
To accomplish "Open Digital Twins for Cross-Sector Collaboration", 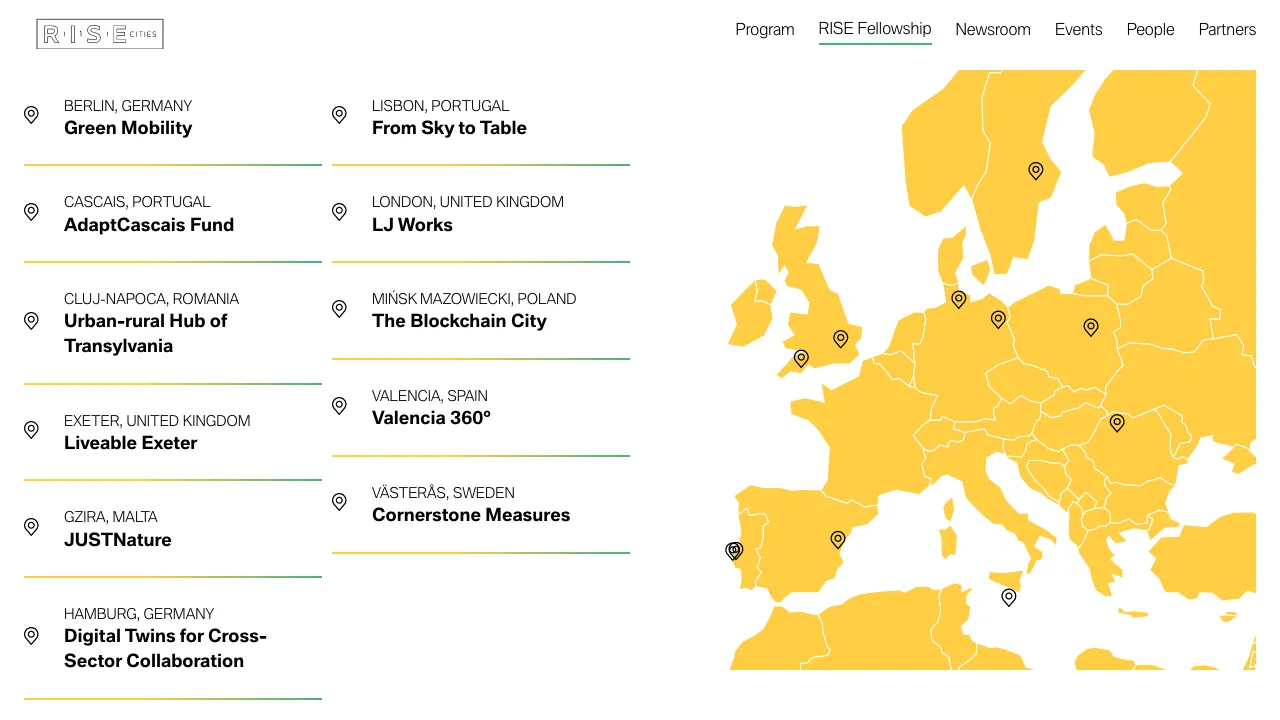I will pos(165,648).
